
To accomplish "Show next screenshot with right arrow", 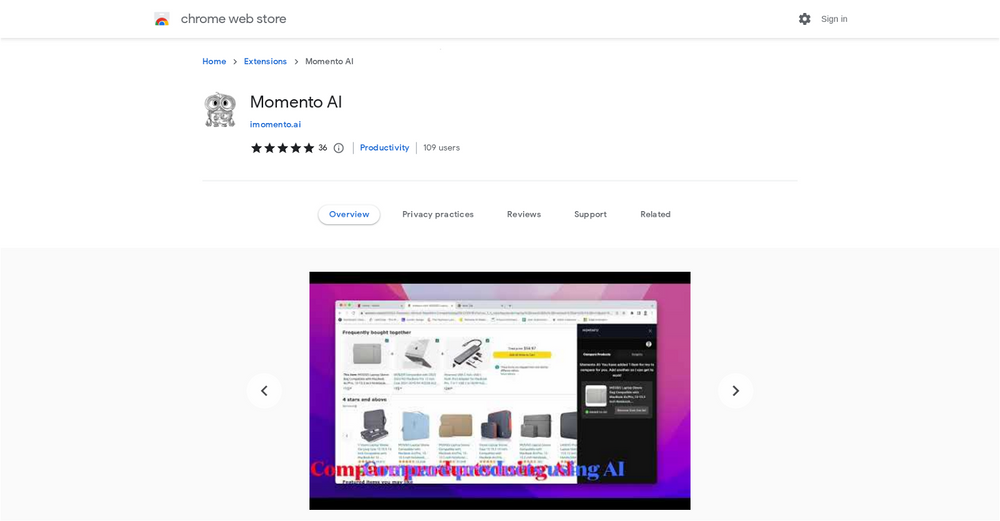I will 735,391.
